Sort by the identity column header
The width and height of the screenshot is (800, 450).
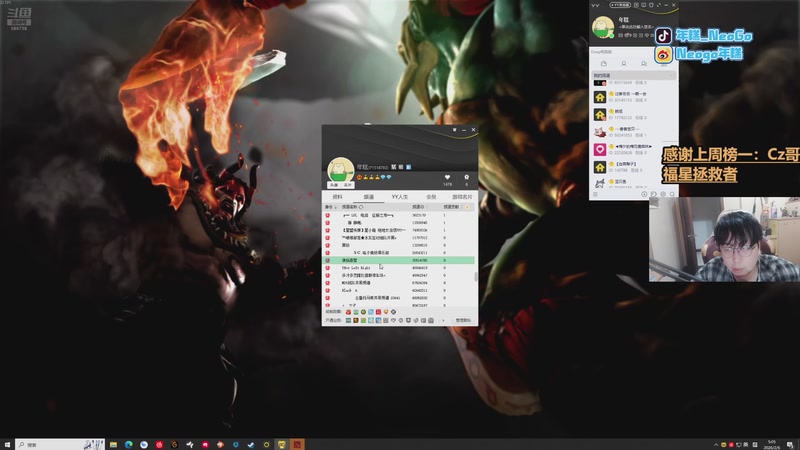click(331, 207)
